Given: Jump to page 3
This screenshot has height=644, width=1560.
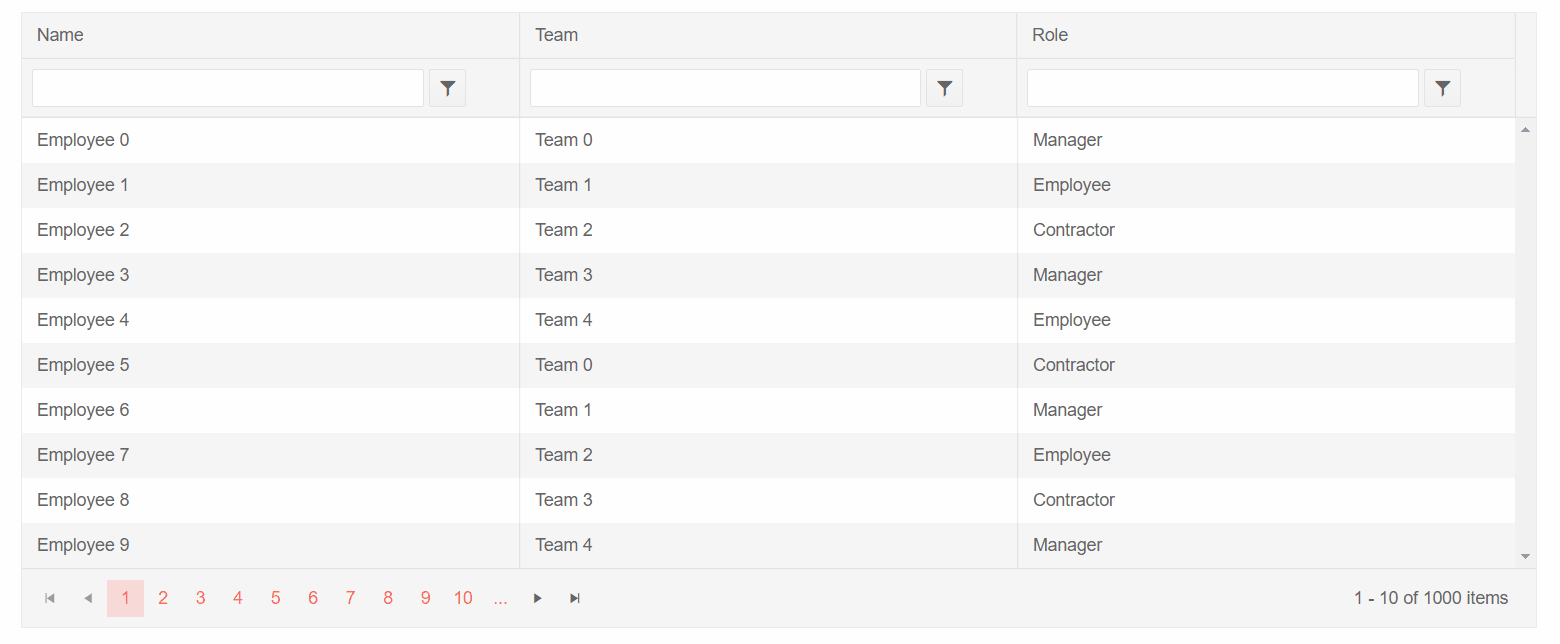Looking at the screenshot, I should point(200,598).
